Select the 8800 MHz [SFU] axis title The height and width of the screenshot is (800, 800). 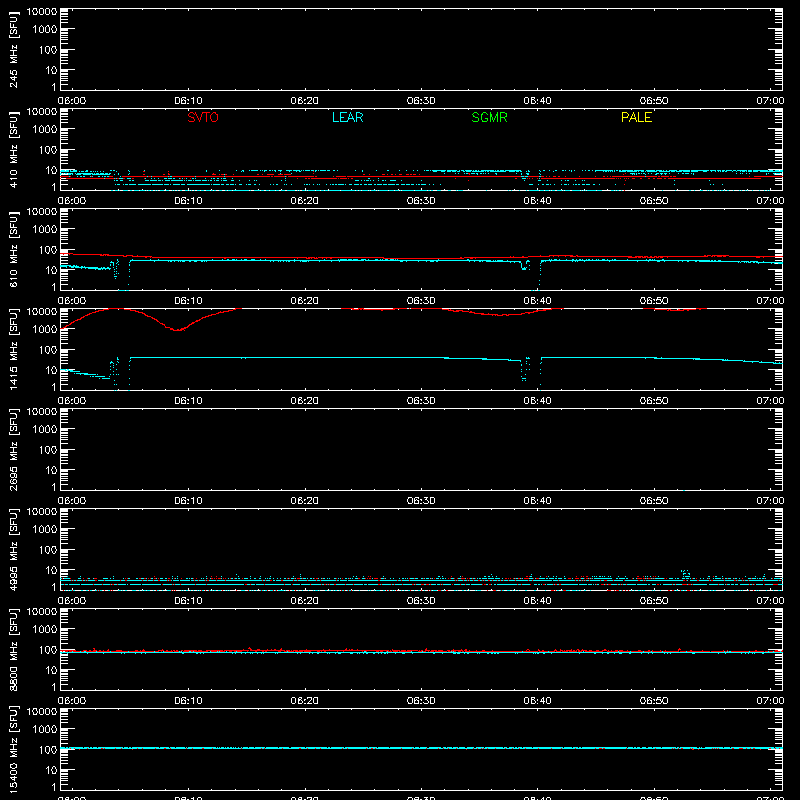click(13, 649)
